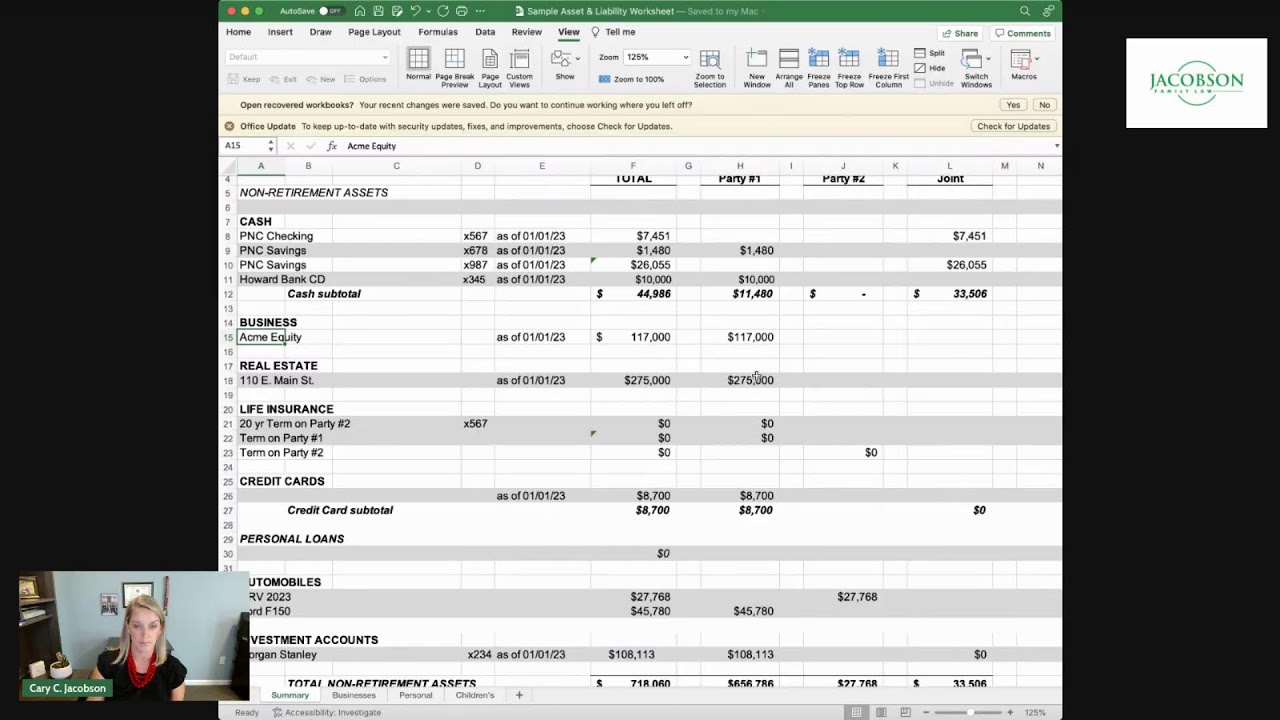This screenshot has width=1280, height=720.
Task: Click Zoom to 100%
Action: pyautogui.click(x=631, y=79)
